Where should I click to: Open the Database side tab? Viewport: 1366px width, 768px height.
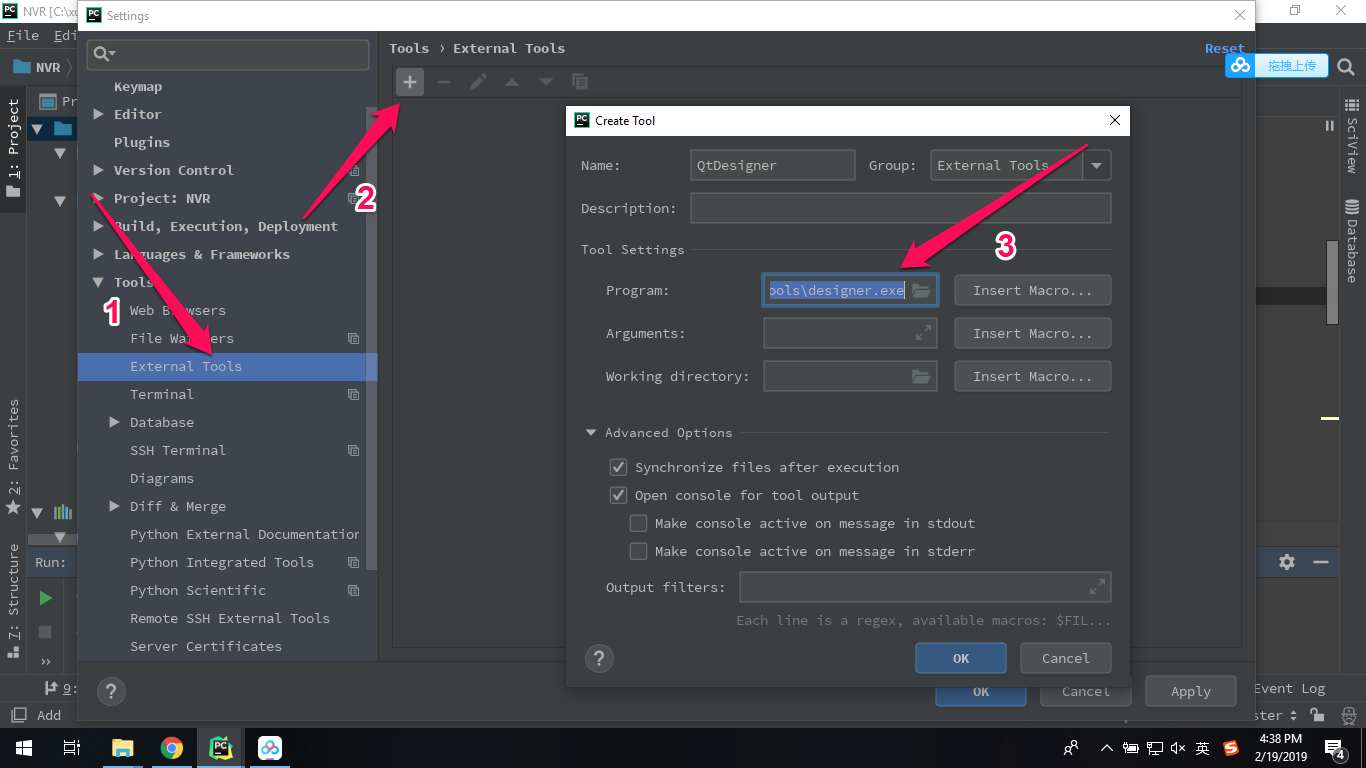tap(1352, 241)
